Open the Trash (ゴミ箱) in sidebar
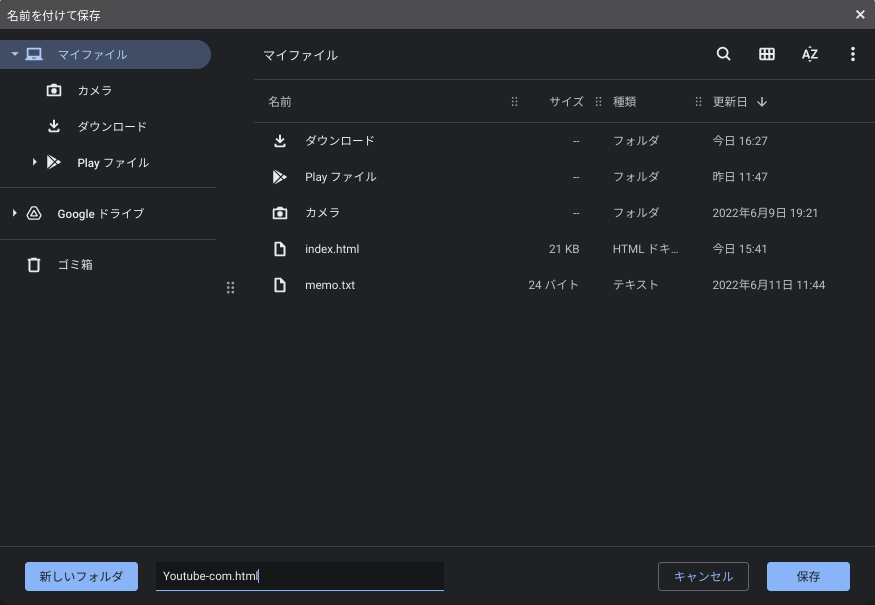Image resolution: width=875 pixels, height=605 pixels. tap(74, 265)
